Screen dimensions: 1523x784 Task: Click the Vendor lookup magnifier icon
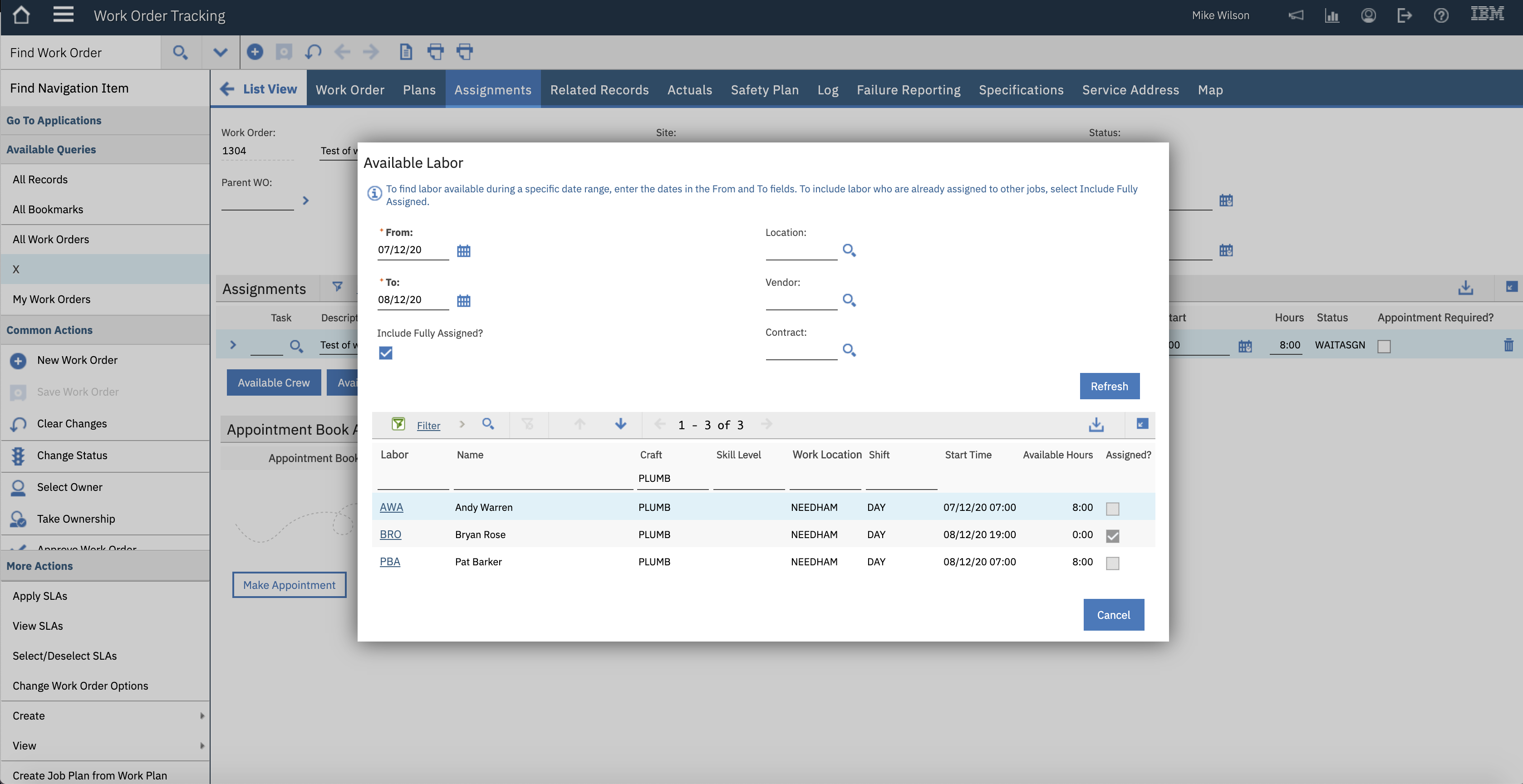point(849,300)
